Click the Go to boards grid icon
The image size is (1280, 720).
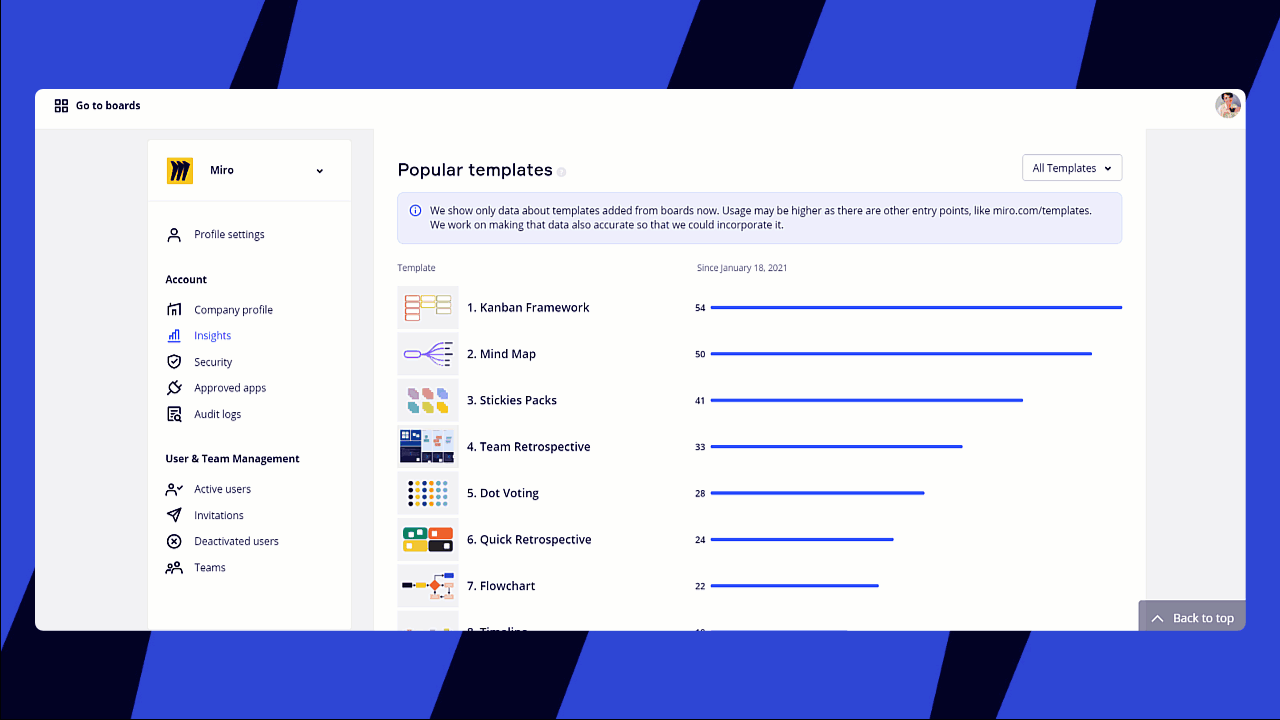pyautogui.click(x=61, y=106)
